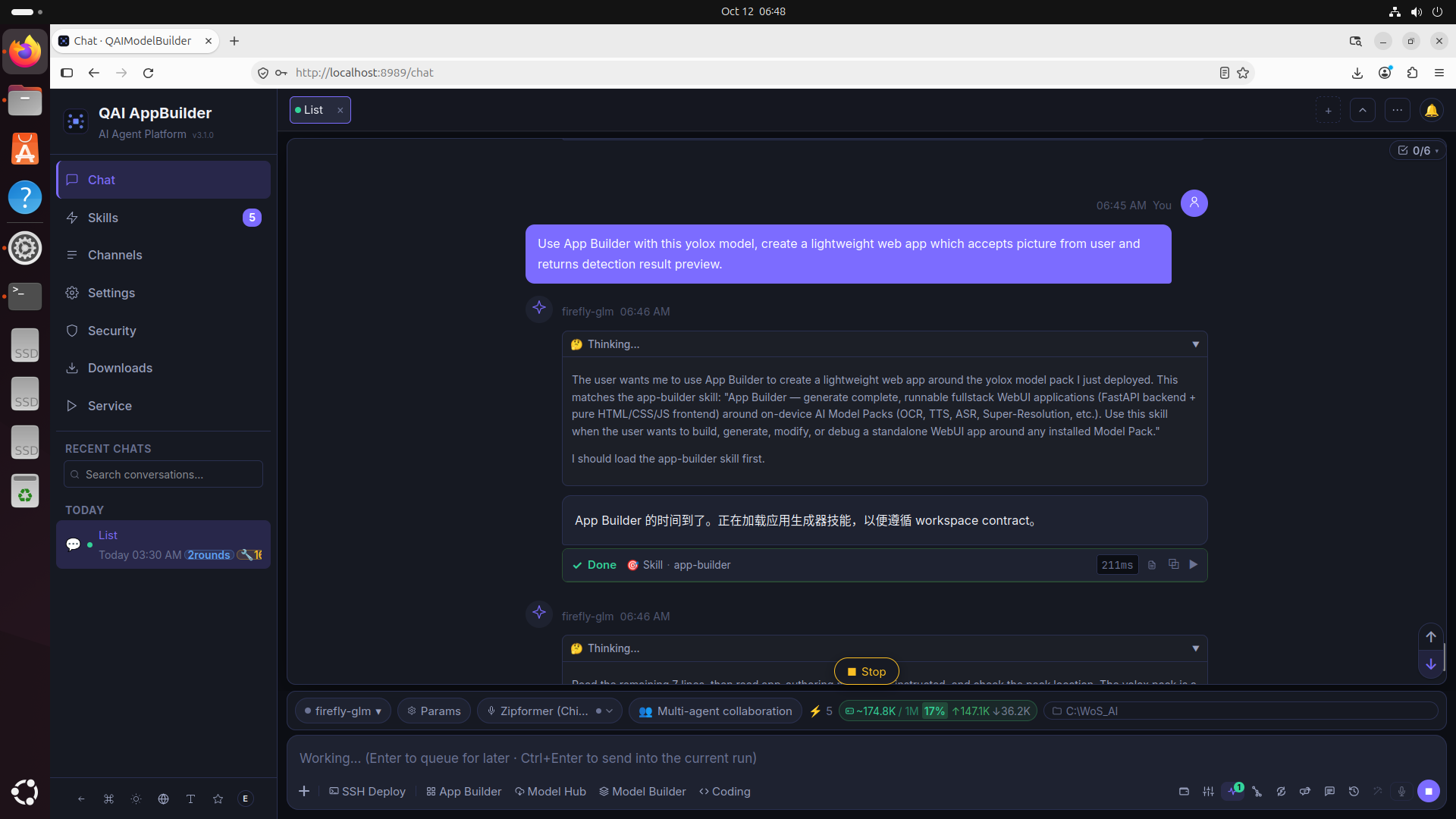Click the chat history clock icon

point(1354,791)
